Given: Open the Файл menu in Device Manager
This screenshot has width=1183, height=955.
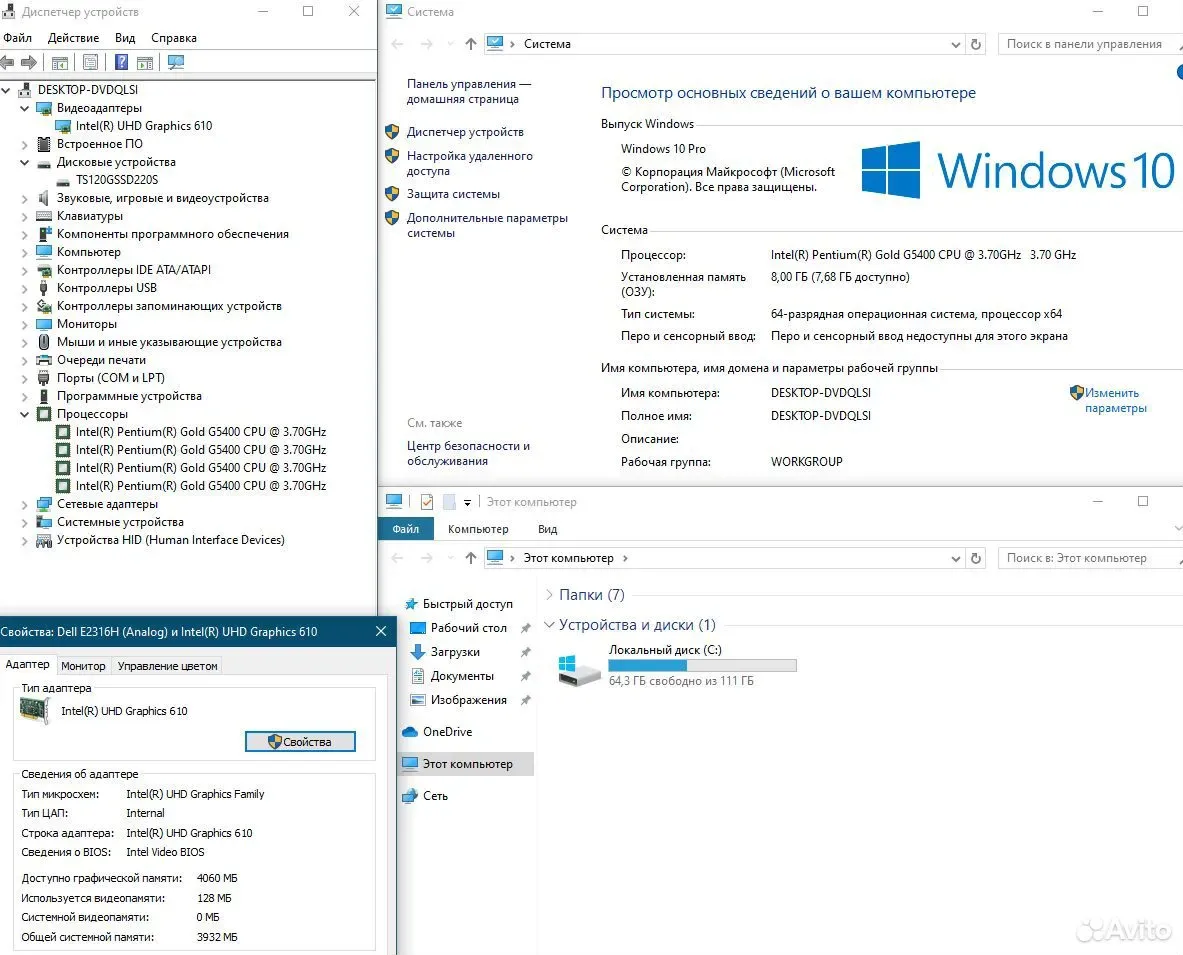Looking at the screenshot, I should pyautogui.click(x=17, y=38).
